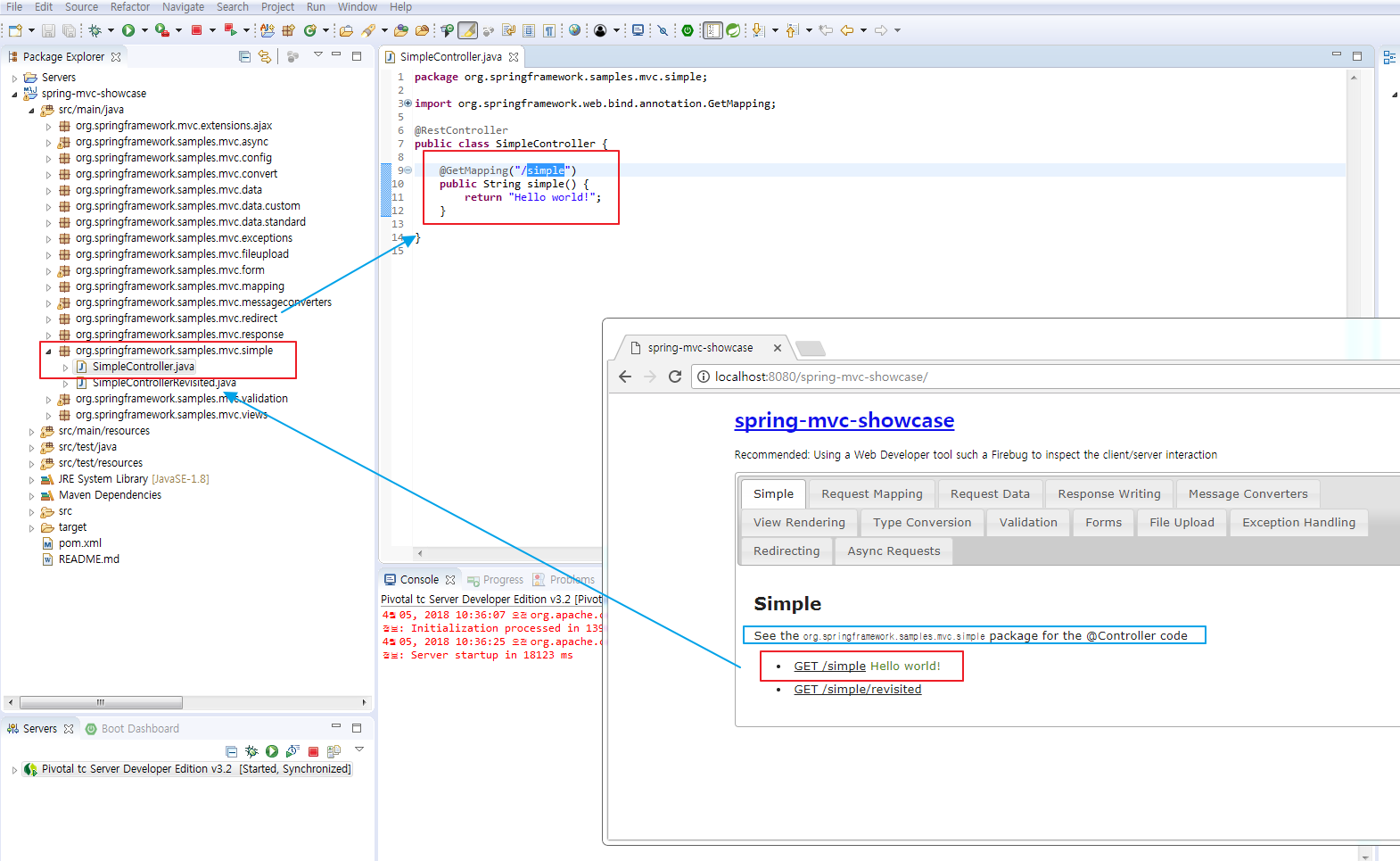Start the server with Servers view green icon
The image size is (1400, 861).
click(x=272, y=751)
